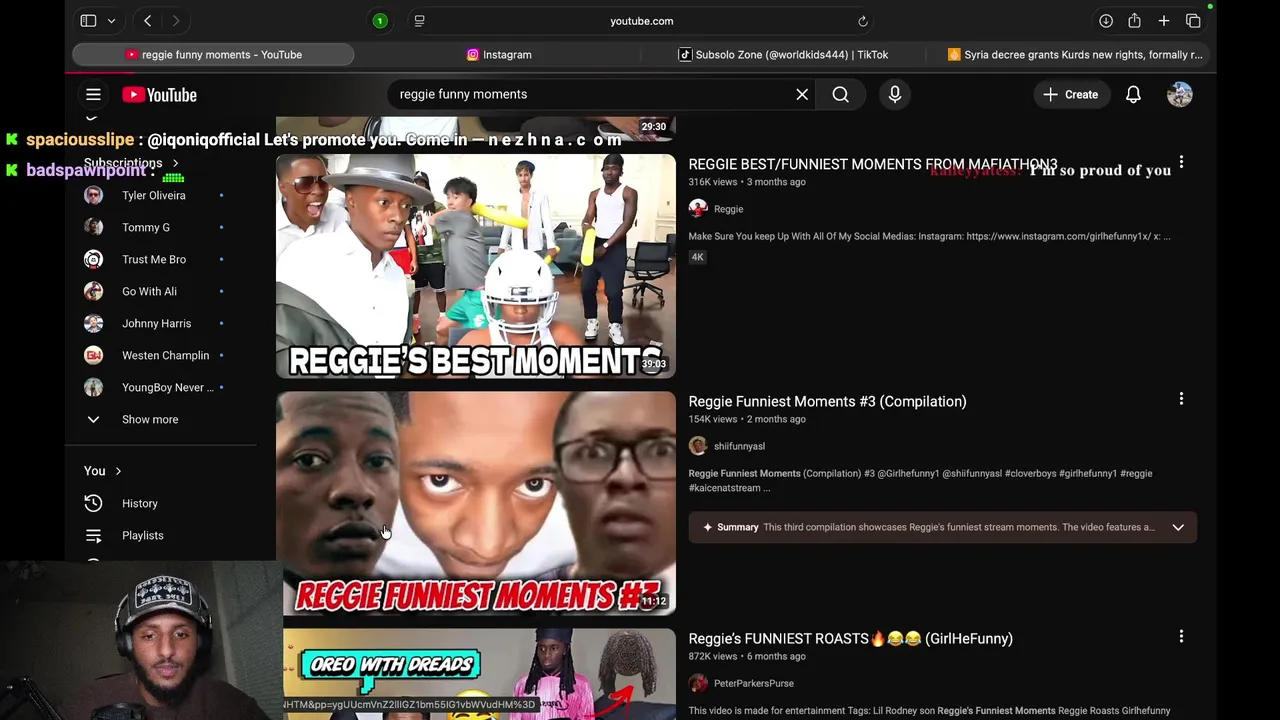Open notifications bell
Screen dimensions: 1280x720
1133,94
